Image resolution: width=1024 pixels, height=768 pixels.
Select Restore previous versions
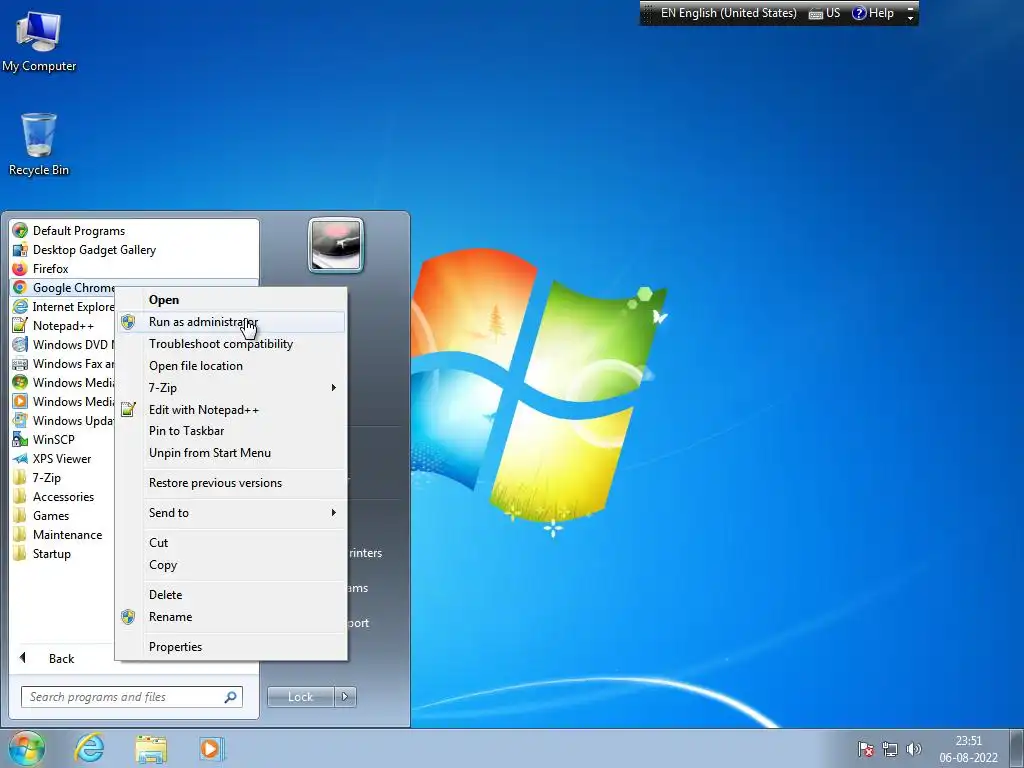tap(231, 483)
